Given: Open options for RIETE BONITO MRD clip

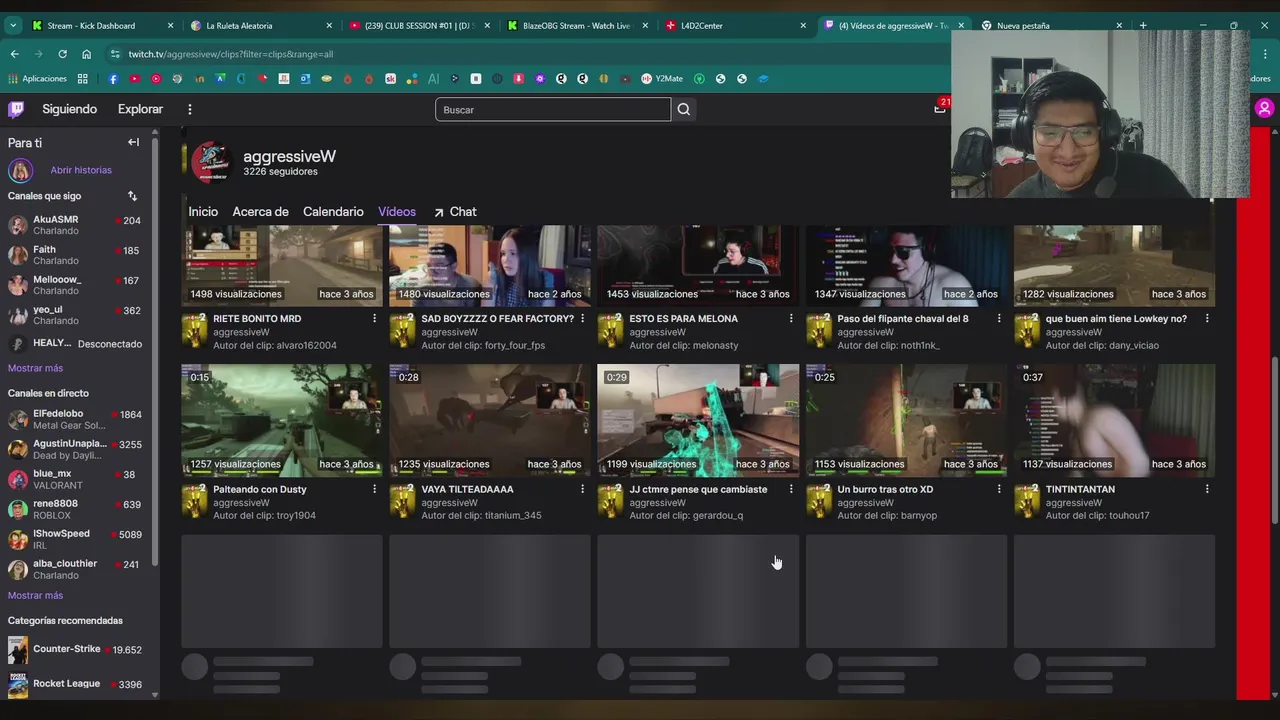Looking at the screenshot, I should coord(374,319).
